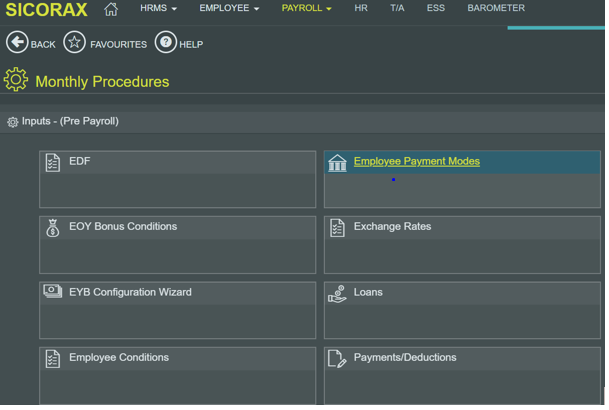Expand the PAYROLL dropdown menu

tap(306, 9)
